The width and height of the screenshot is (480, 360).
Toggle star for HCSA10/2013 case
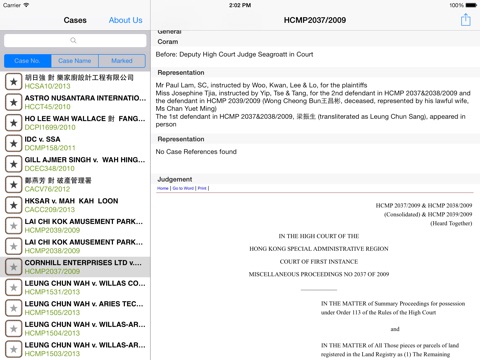(x=14, y=82)
